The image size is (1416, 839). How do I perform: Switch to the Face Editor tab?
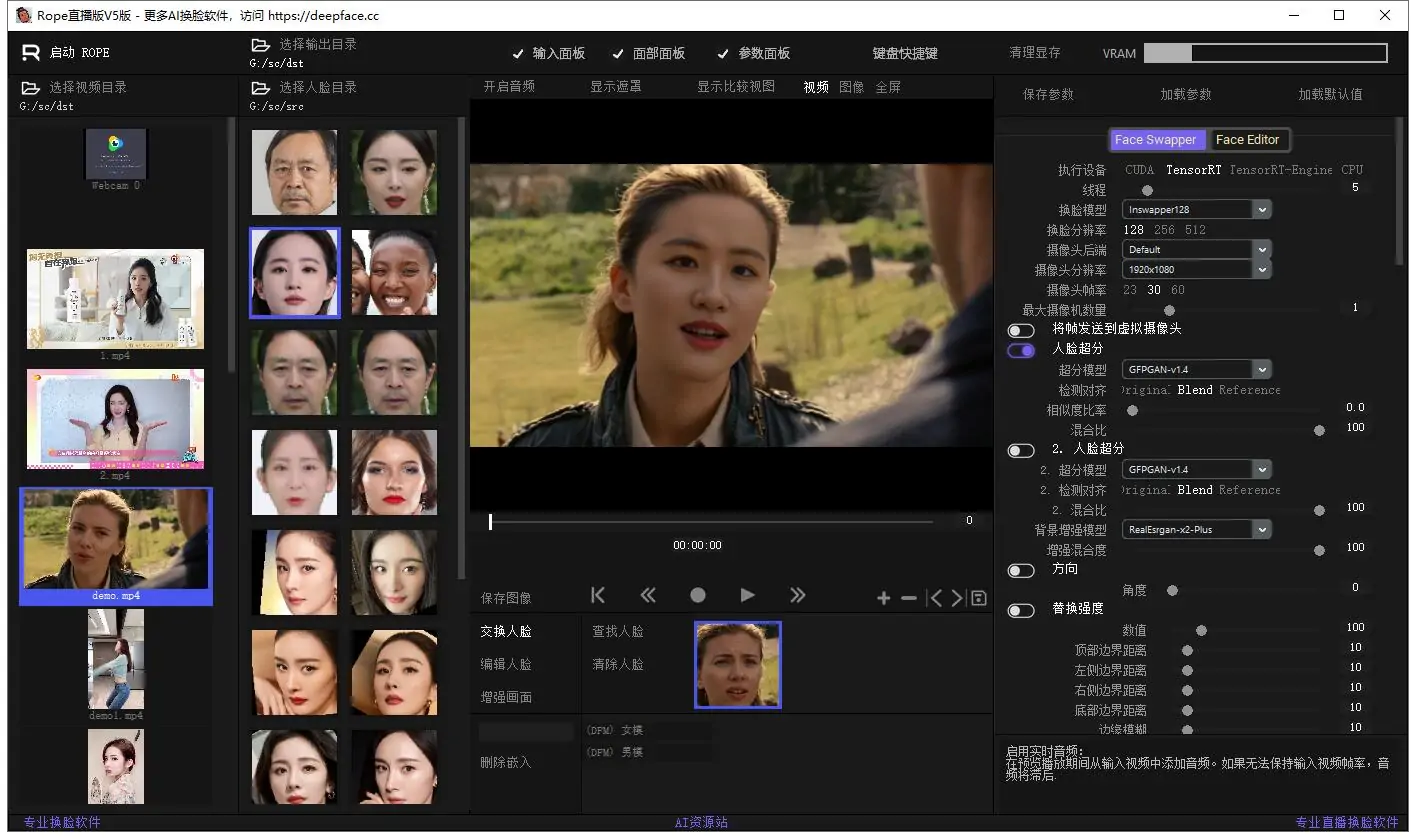(1248, 140)
